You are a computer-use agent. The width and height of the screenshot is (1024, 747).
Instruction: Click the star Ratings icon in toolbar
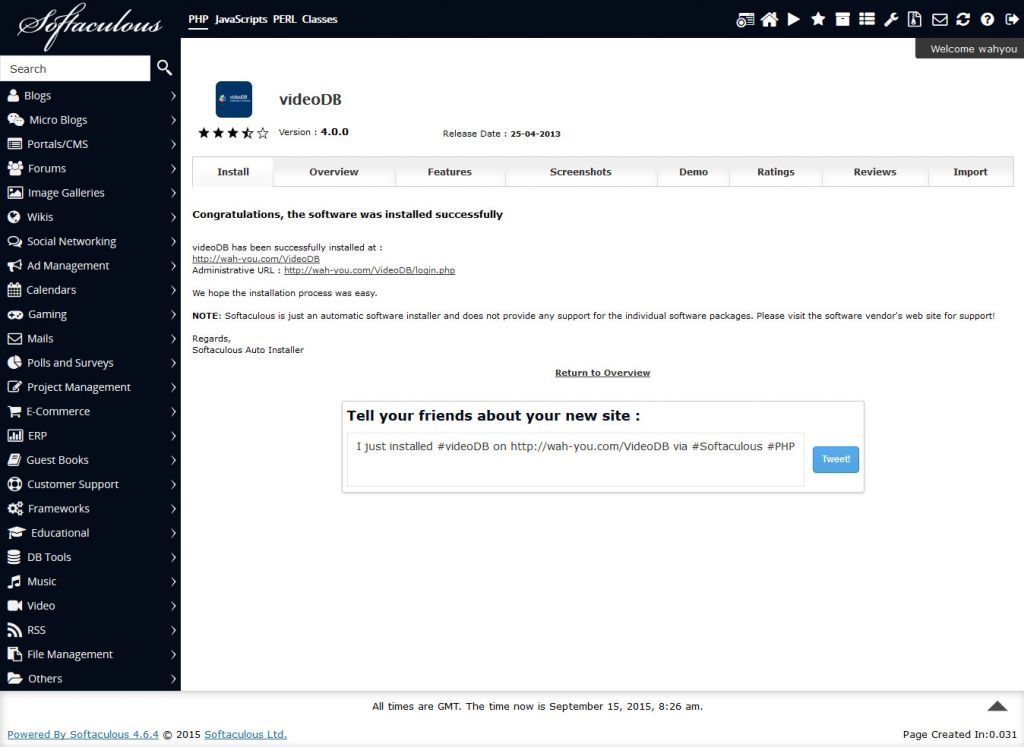point(818,19)
